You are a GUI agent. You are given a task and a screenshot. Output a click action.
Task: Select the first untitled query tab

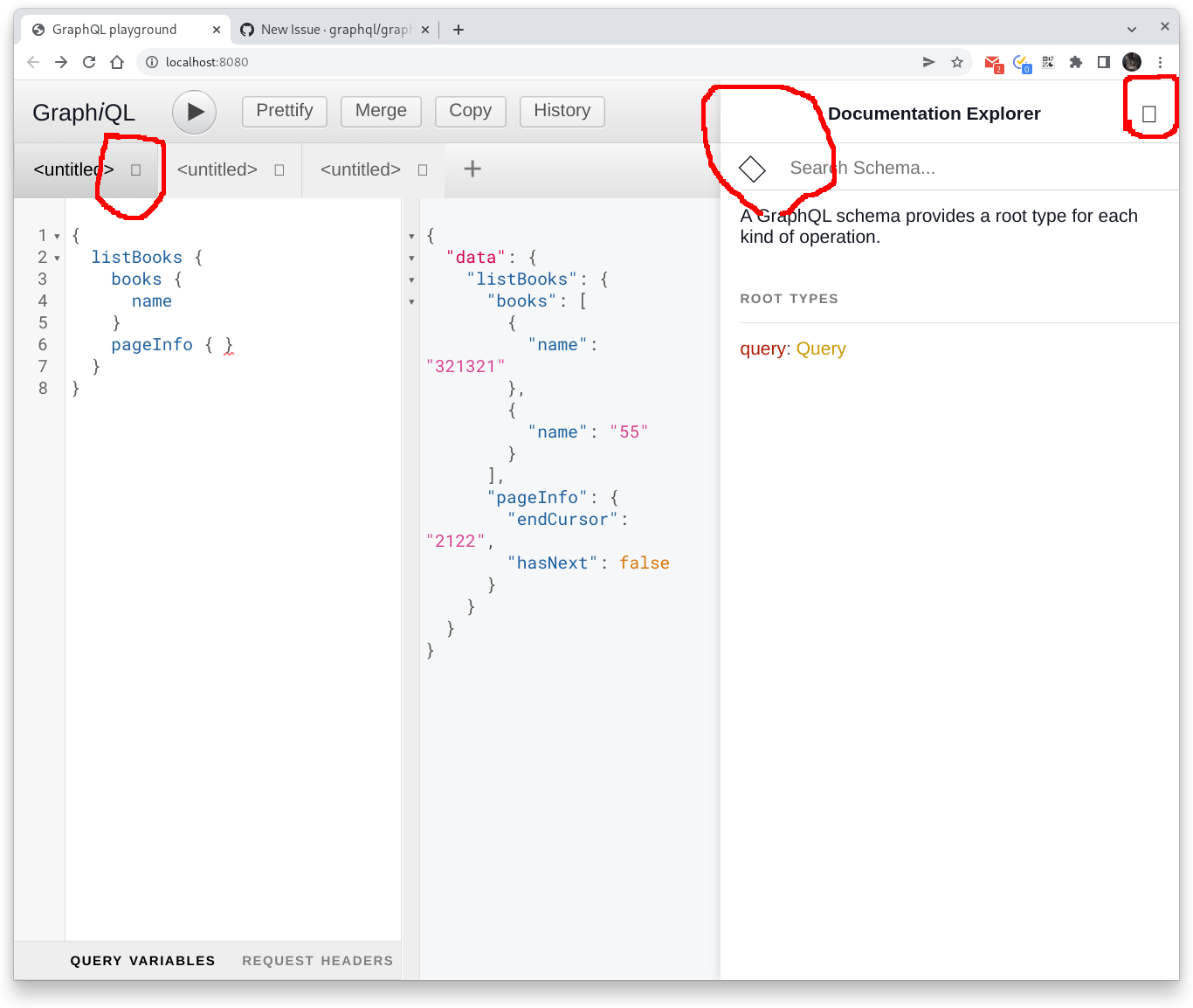point(74,169)
